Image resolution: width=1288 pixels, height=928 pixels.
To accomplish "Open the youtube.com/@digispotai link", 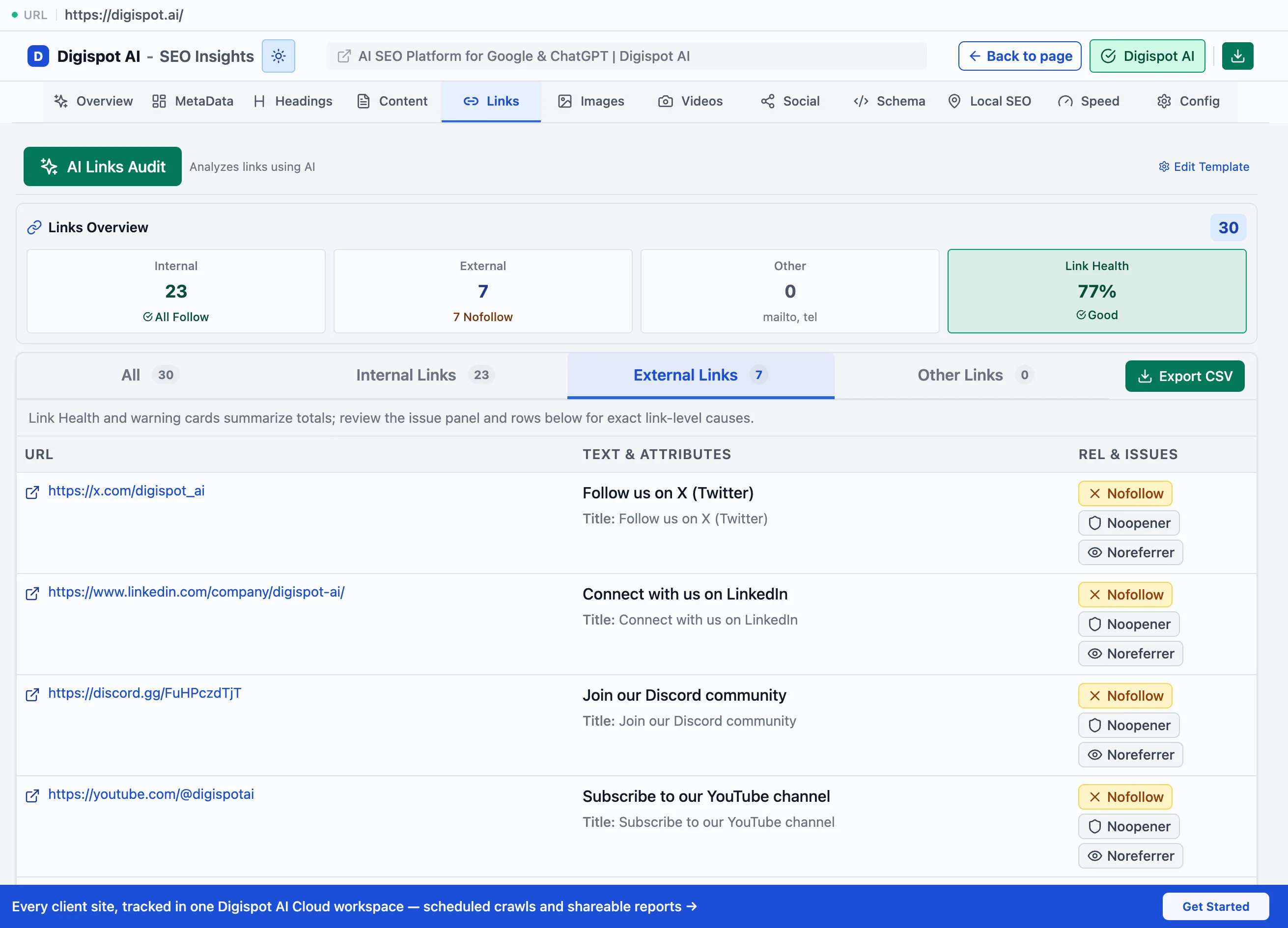I will 151,794.
